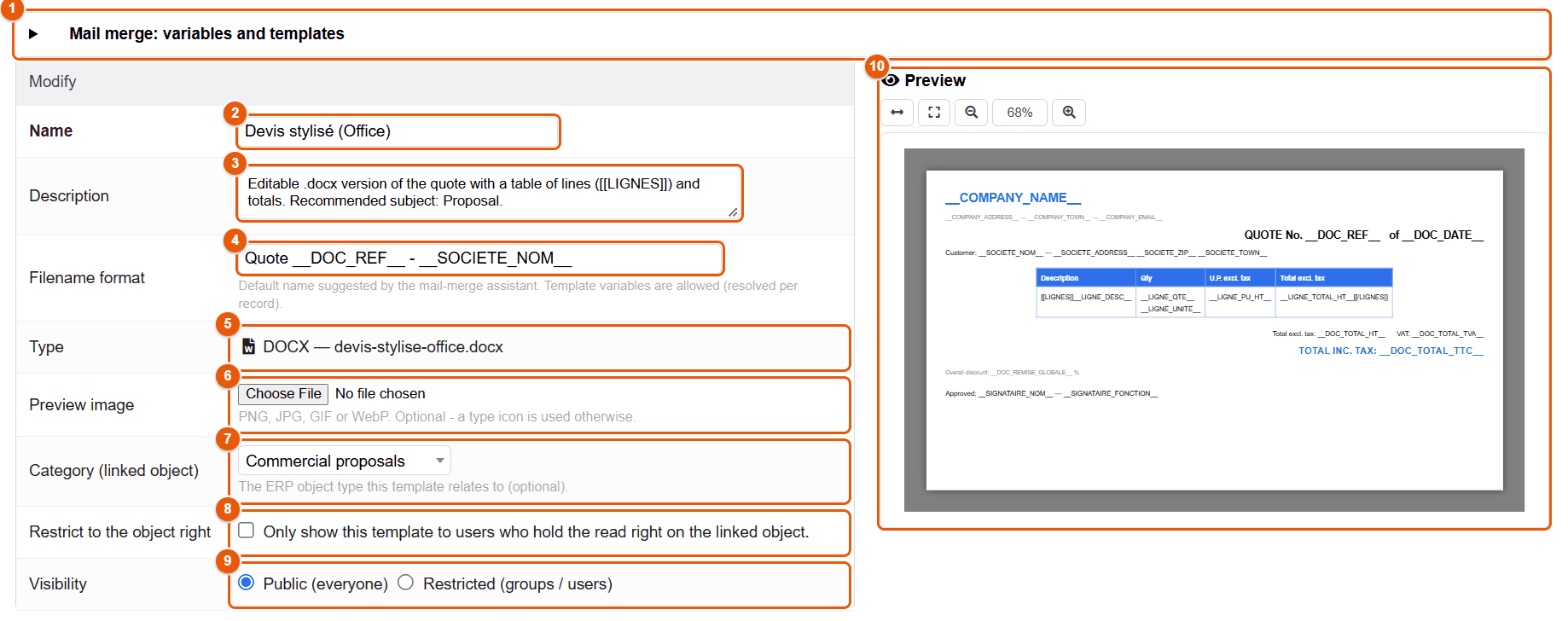The width and height of the screenshot is (1568, 621).
Task: Click the DOCX file type icon
Action: pyautogui.click(x=249, y=348)
